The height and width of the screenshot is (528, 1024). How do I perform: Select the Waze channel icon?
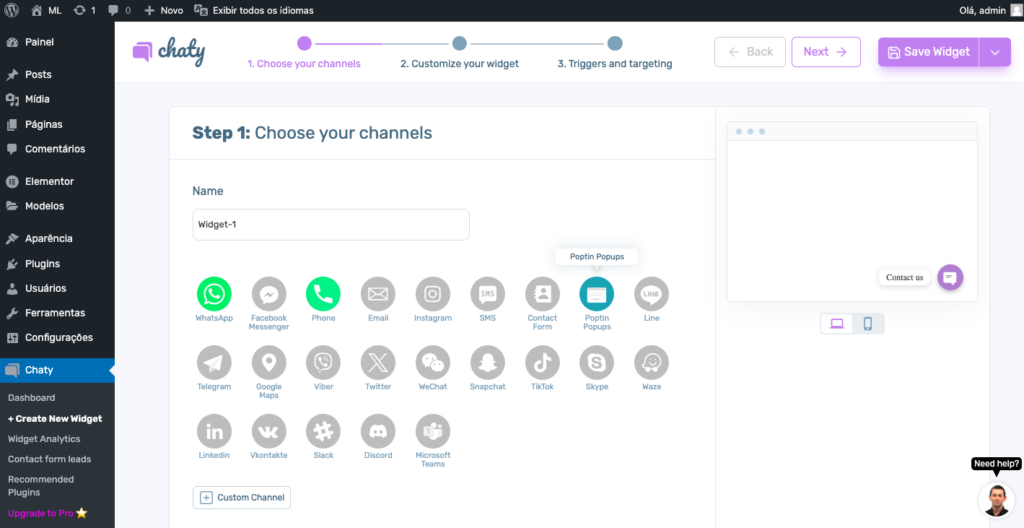[x=652, y=363]
